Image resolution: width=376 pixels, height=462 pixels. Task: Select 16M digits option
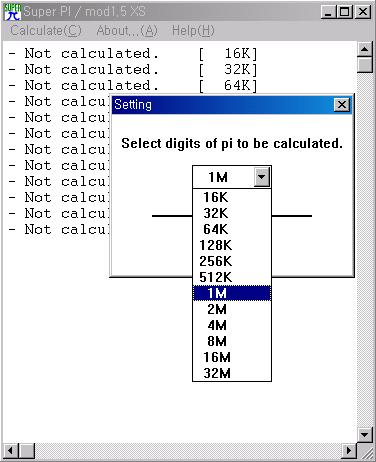tap(232, 357)
